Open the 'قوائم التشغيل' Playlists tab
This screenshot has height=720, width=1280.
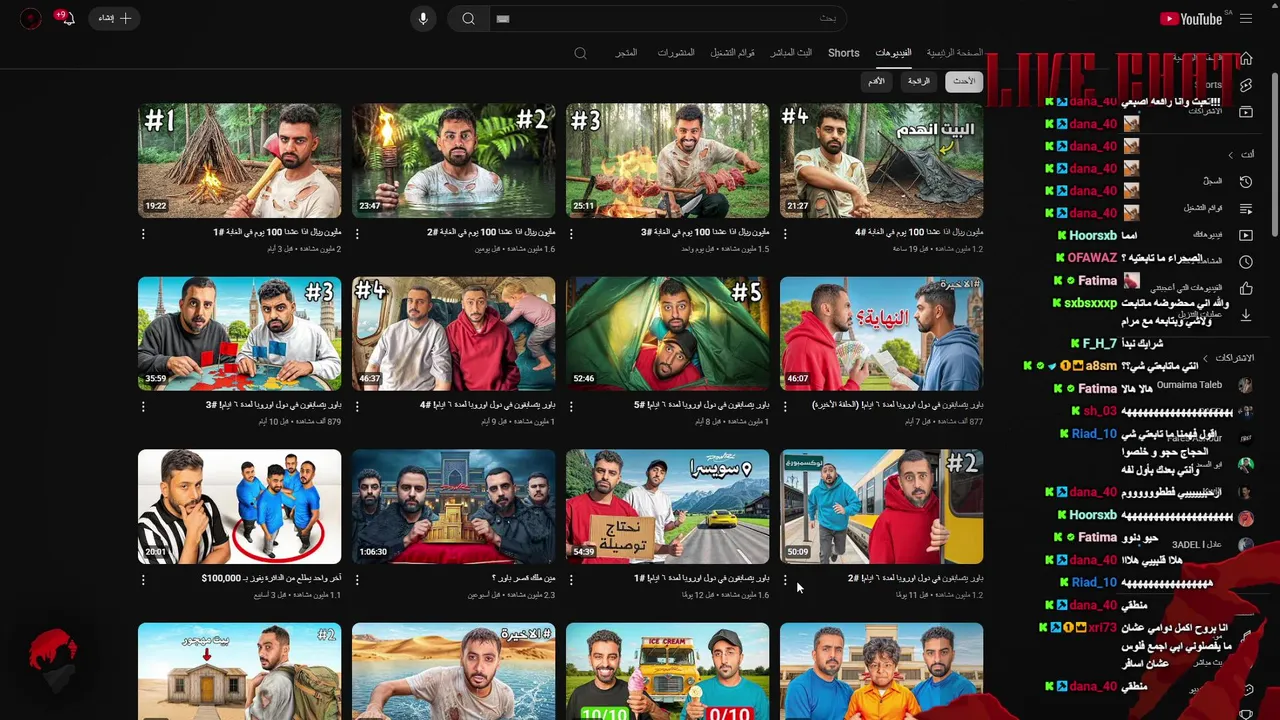coord(732,53)
